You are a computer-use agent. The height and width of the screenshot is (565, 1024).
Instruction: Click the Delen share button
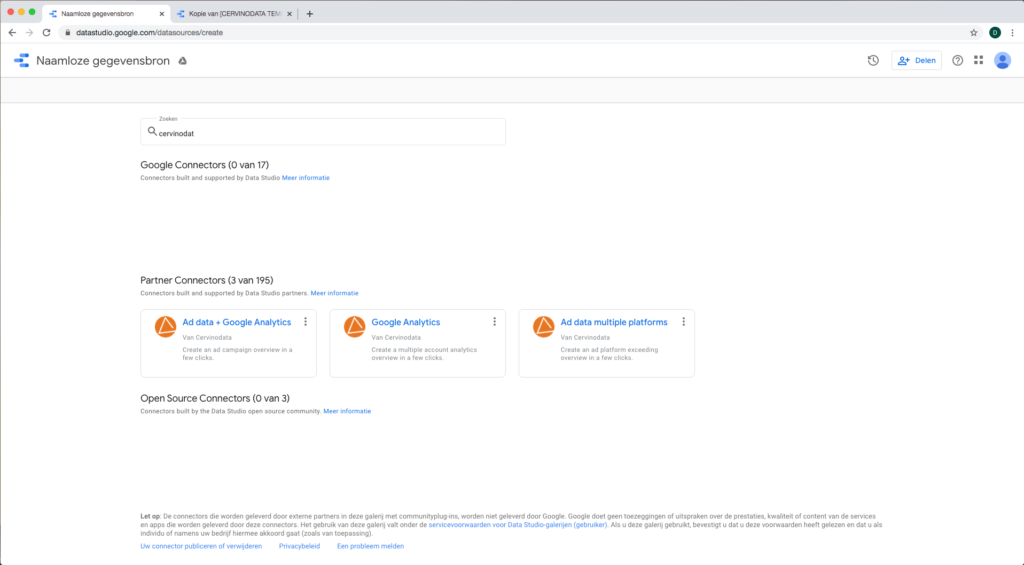[916, 60]
